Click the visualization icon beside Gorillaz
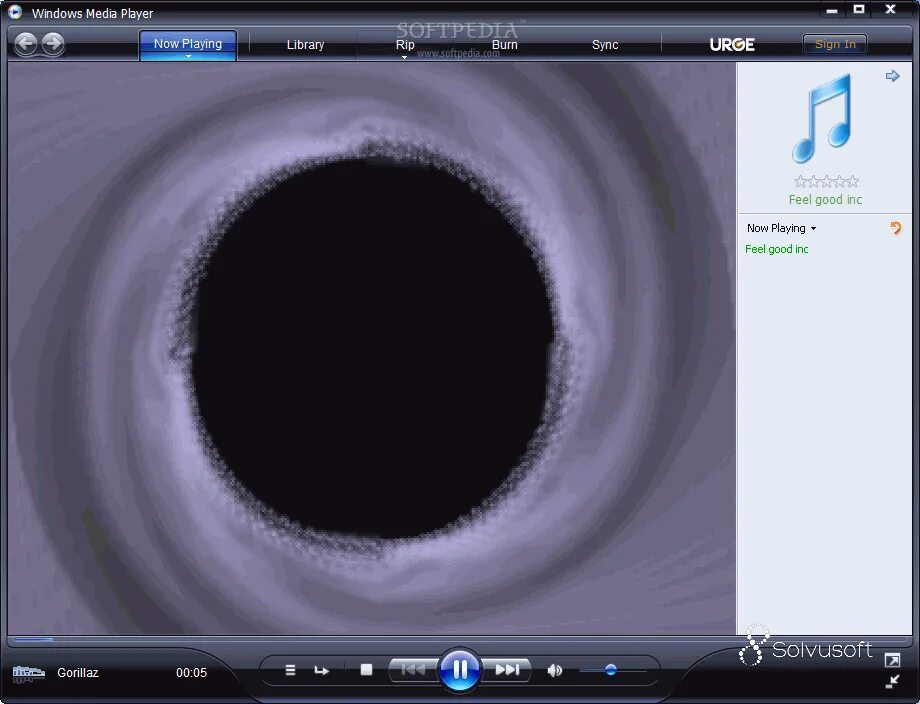The image size is (920, 704). [x=29, y=673]
